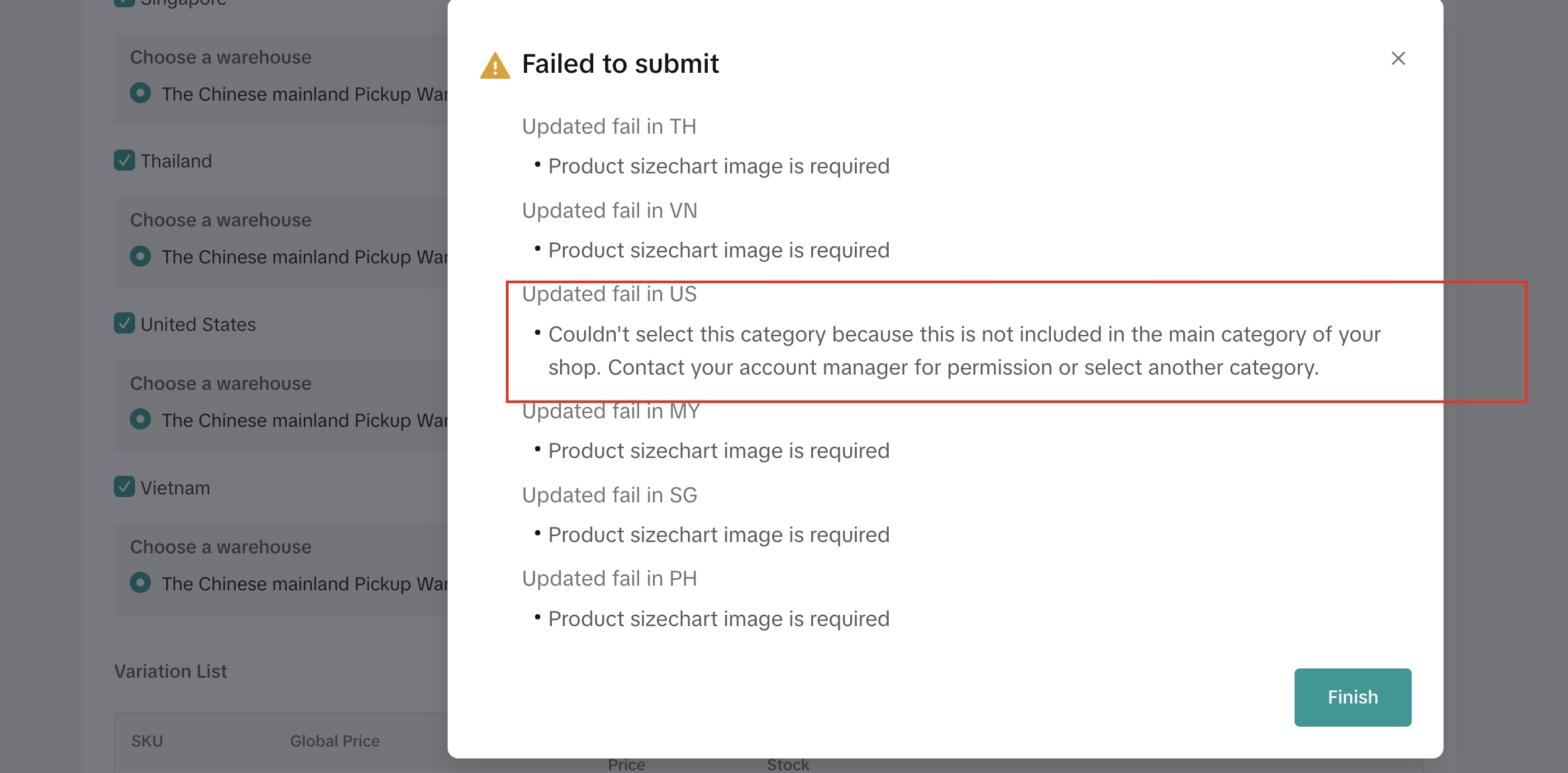Click 'Updated fail in TH' heading
Screen dimensions: 1568x773
click(x=609, y=126)
